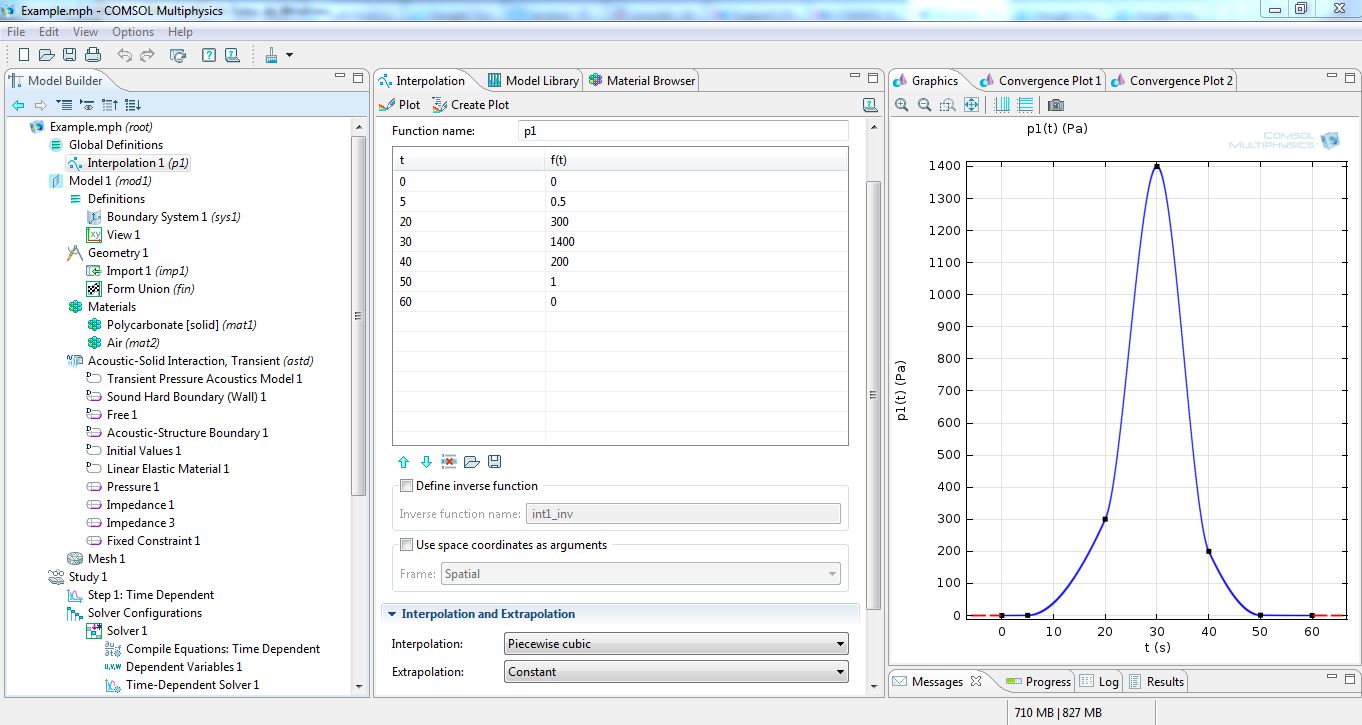
Task: Open the Extrapolation dropdown set to Constant
Action: 676,672
